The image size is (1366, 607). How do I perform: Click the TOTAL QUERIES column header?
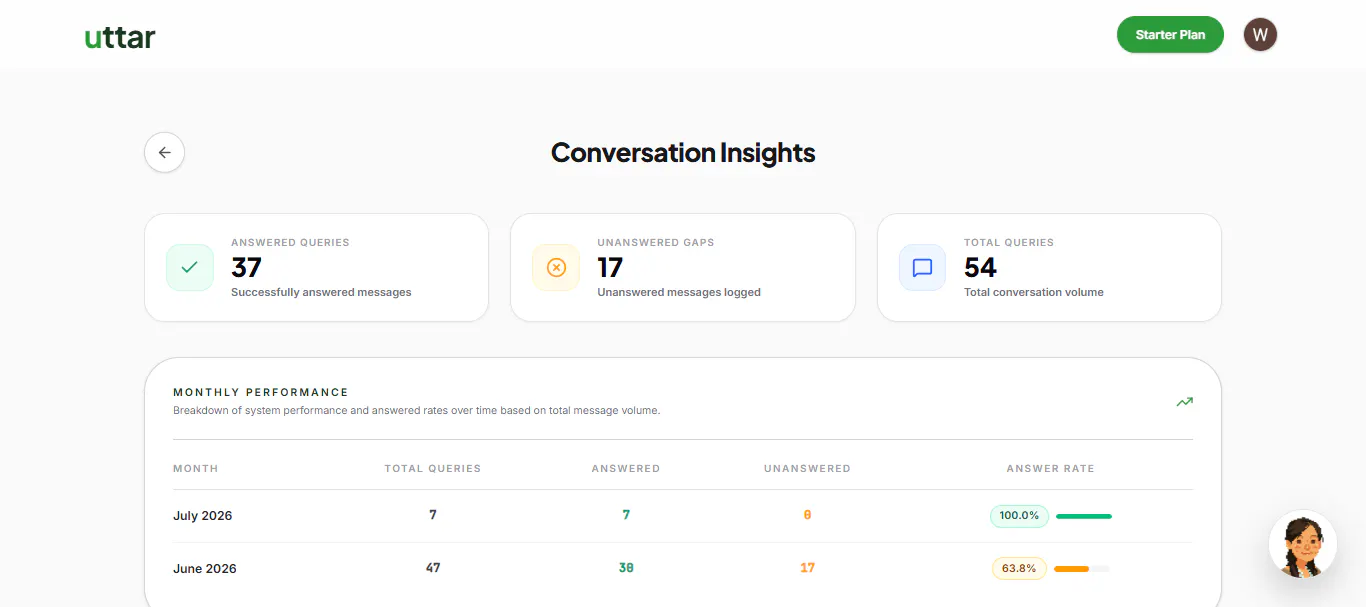pos(433,468)
